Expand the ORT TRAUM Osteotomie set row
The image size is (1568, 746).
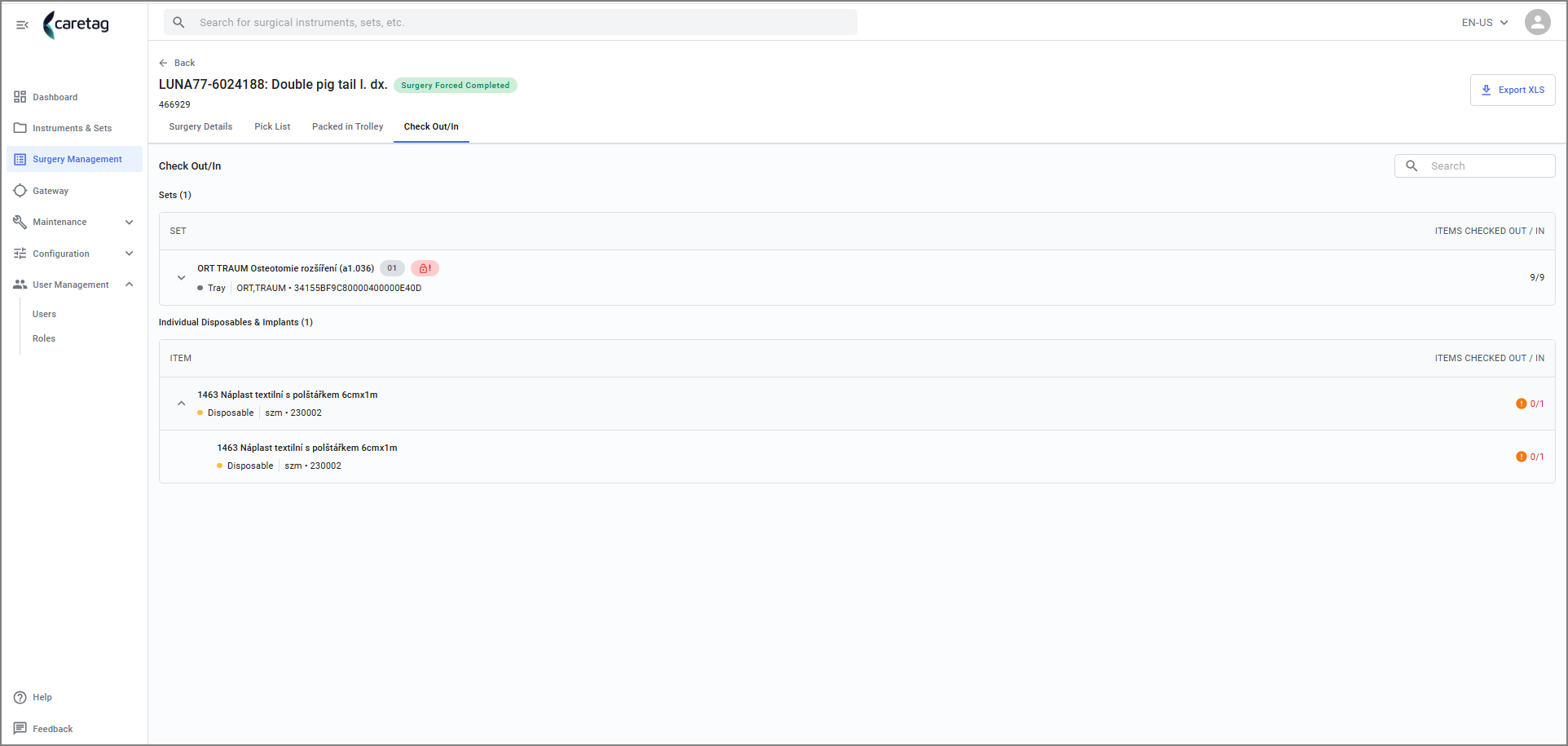[182, 277]
